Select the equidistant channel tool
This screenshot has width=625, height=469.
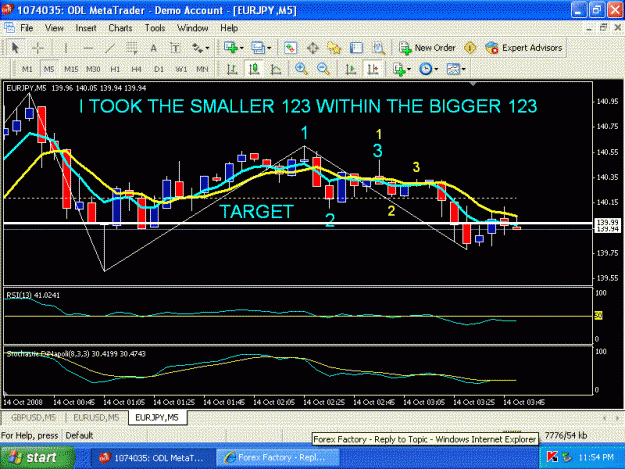pyautogui.click(x=132, y=48)
